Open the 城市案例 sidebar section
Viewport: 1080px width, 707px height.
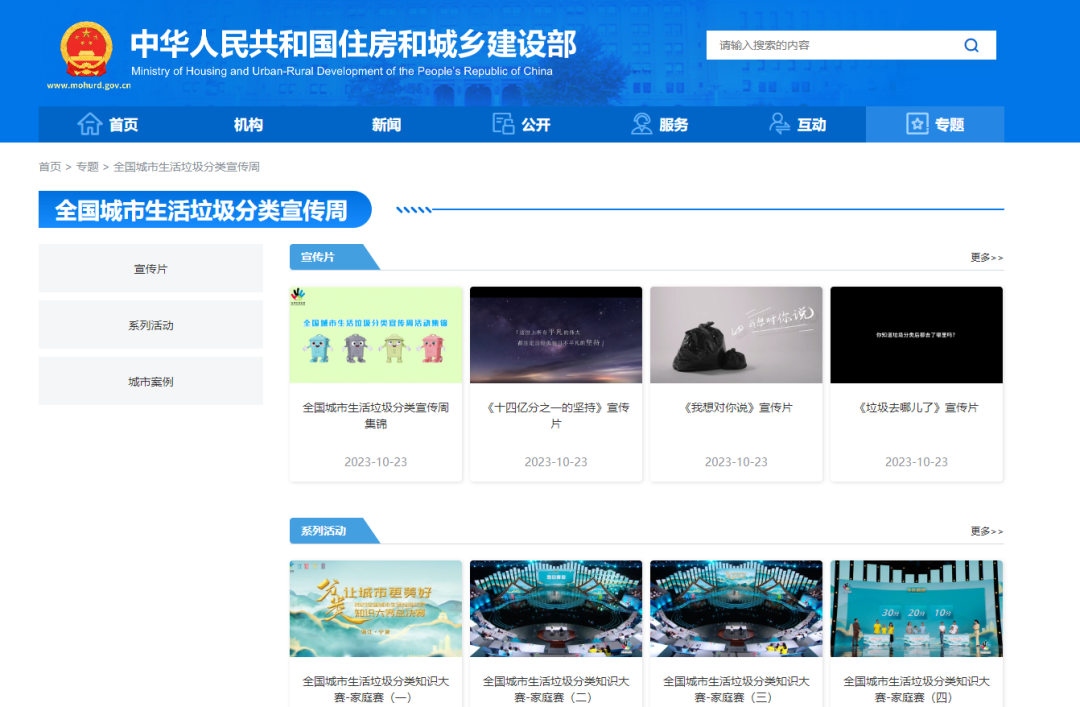pyautogui.click(x=150, y=381)
